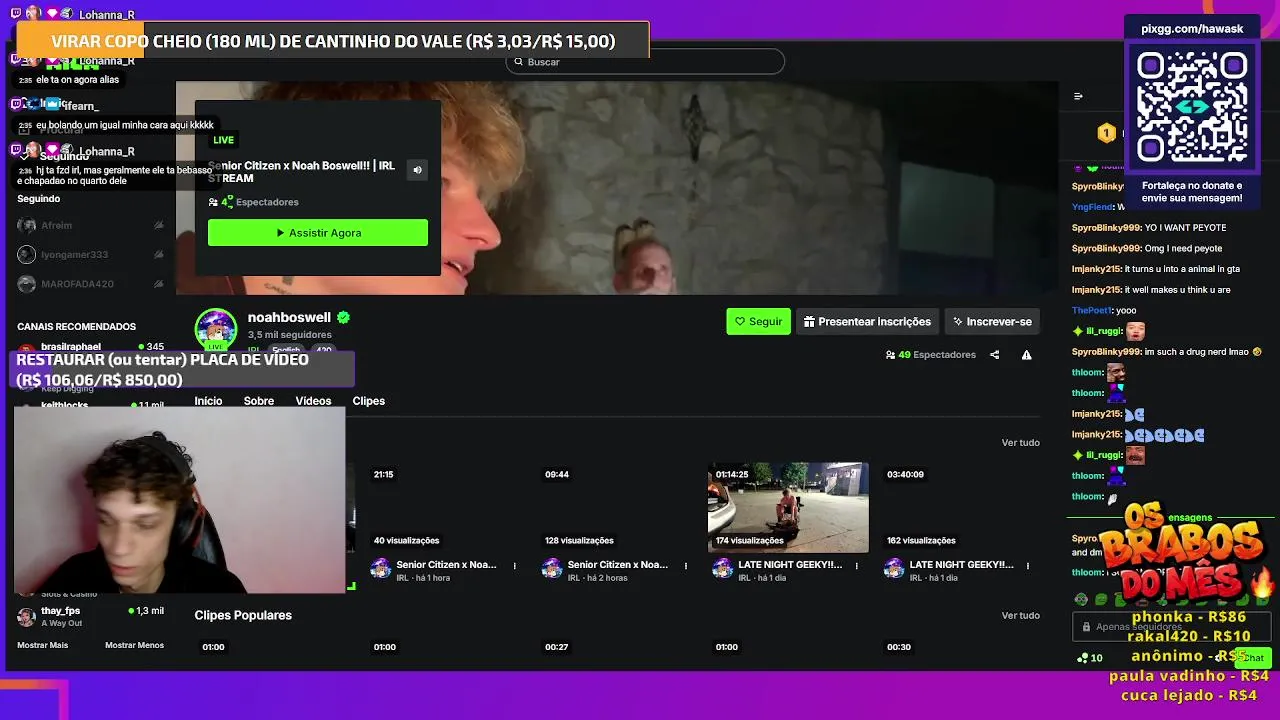Click username ThePoet1 in chat

1092,311
